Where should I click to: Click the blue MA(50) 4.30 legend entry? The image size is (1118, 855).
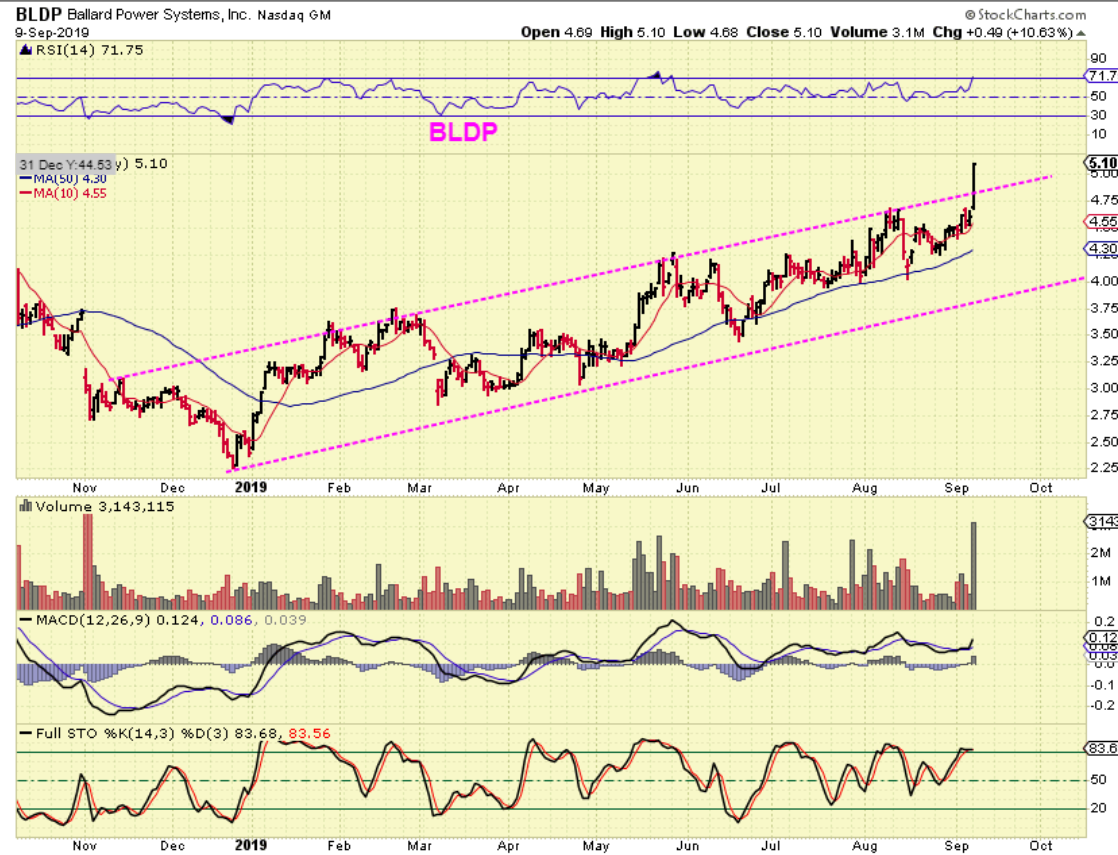click(63, 179)
